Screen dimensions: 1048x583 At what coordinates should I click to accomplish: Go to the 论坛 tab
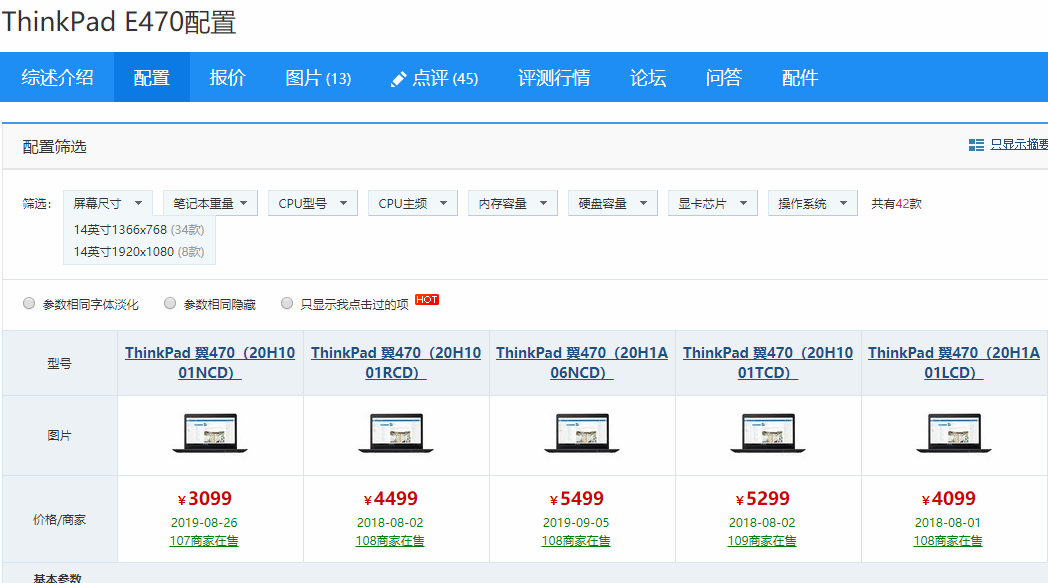click(x=647, y=77)
